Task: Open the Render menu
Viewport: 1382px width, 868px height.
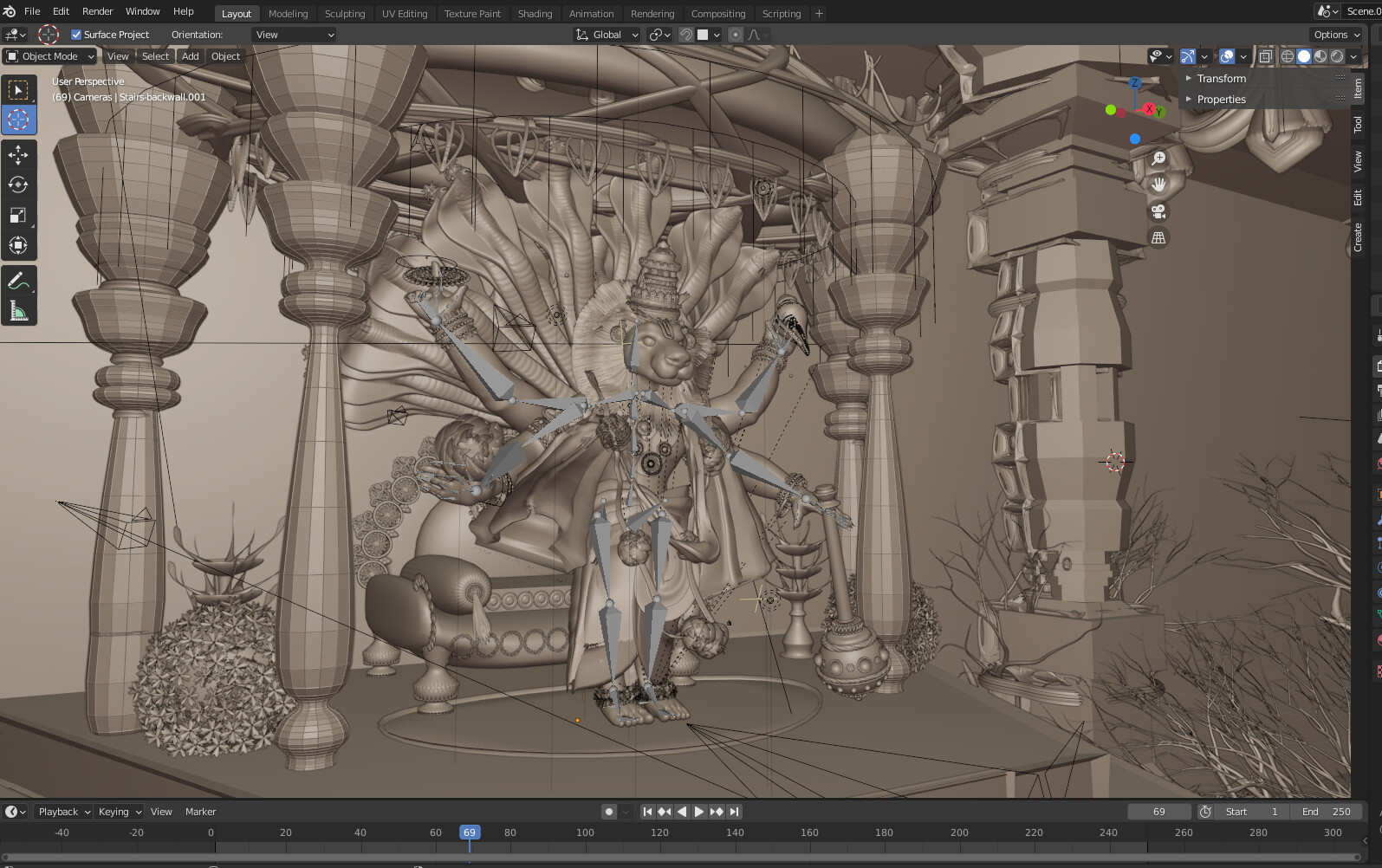Action: (98, 11)
